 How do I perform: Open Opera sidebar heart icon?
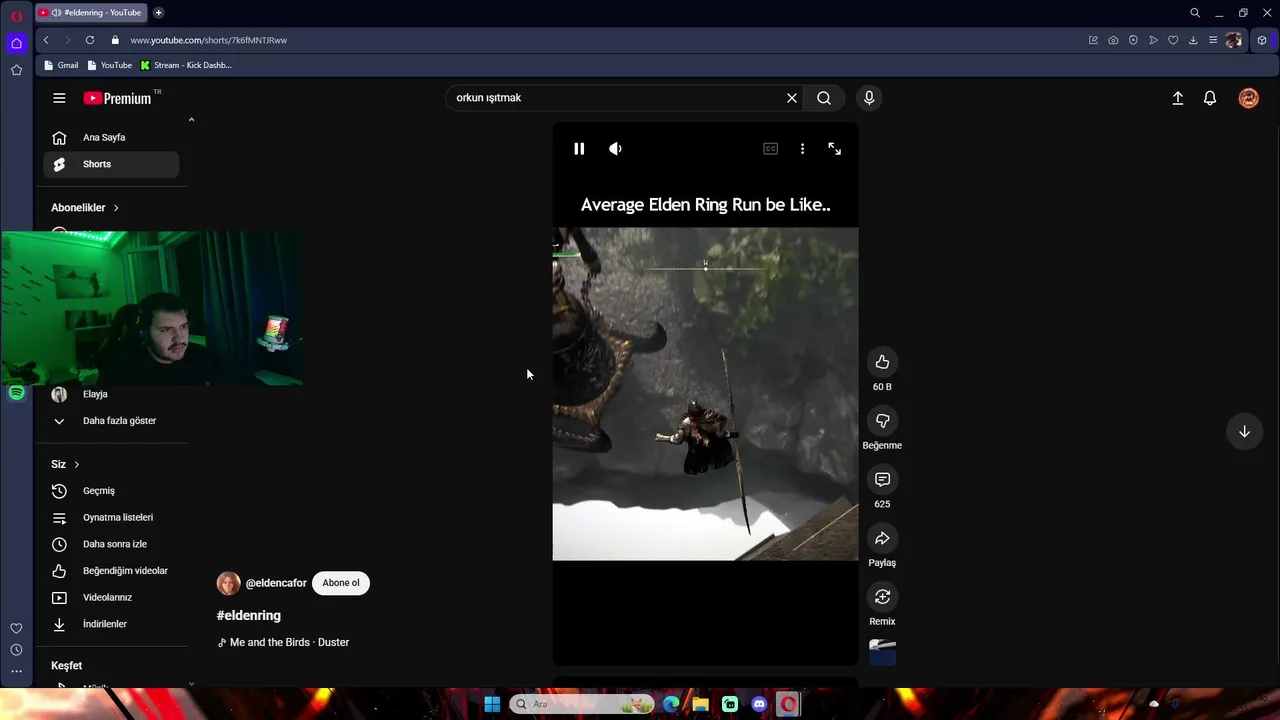pyautogui.click(x=16, y=628)
